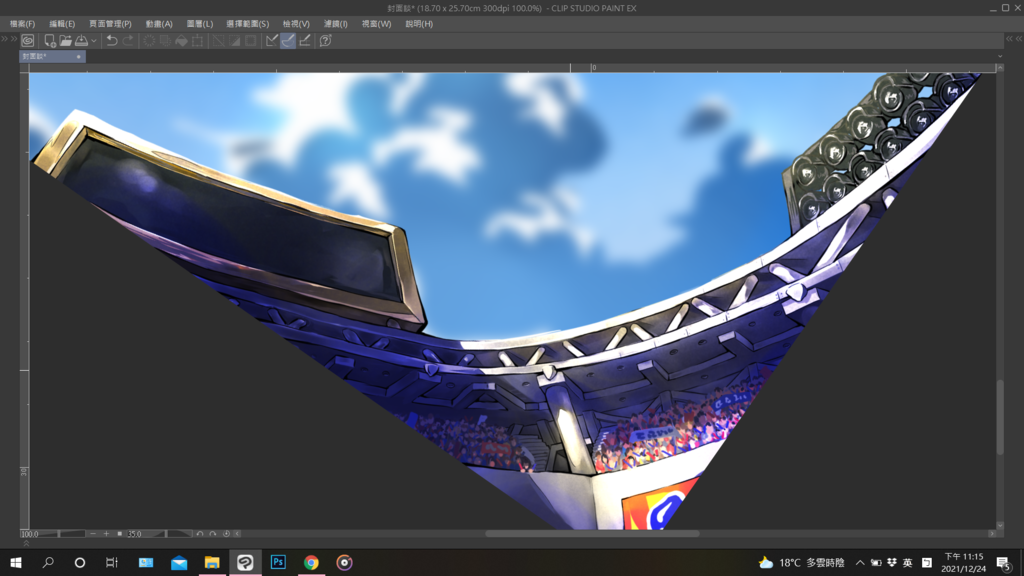This screenshot has width=1024, height=576.
Task: Expand right palette dock with double chevrons
Action: (x=1014, y=39)
